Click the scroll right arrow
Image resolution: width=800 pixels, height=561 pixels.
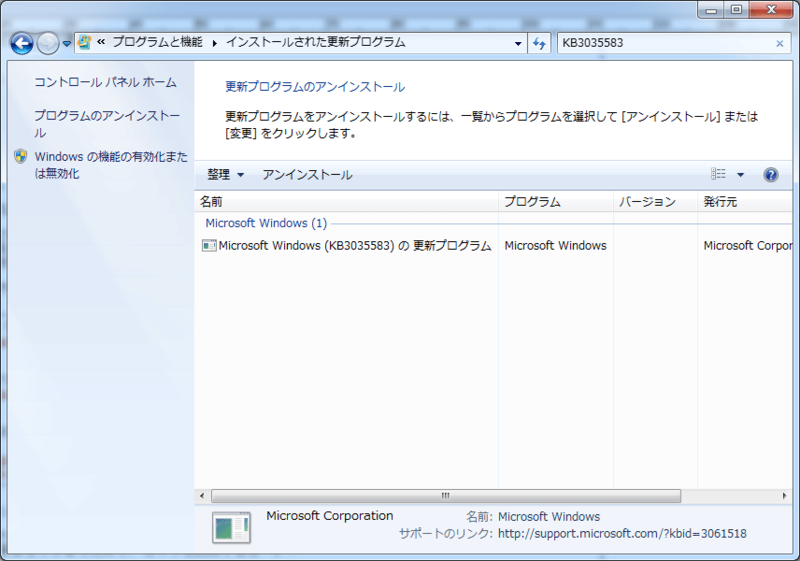[784, 496]
